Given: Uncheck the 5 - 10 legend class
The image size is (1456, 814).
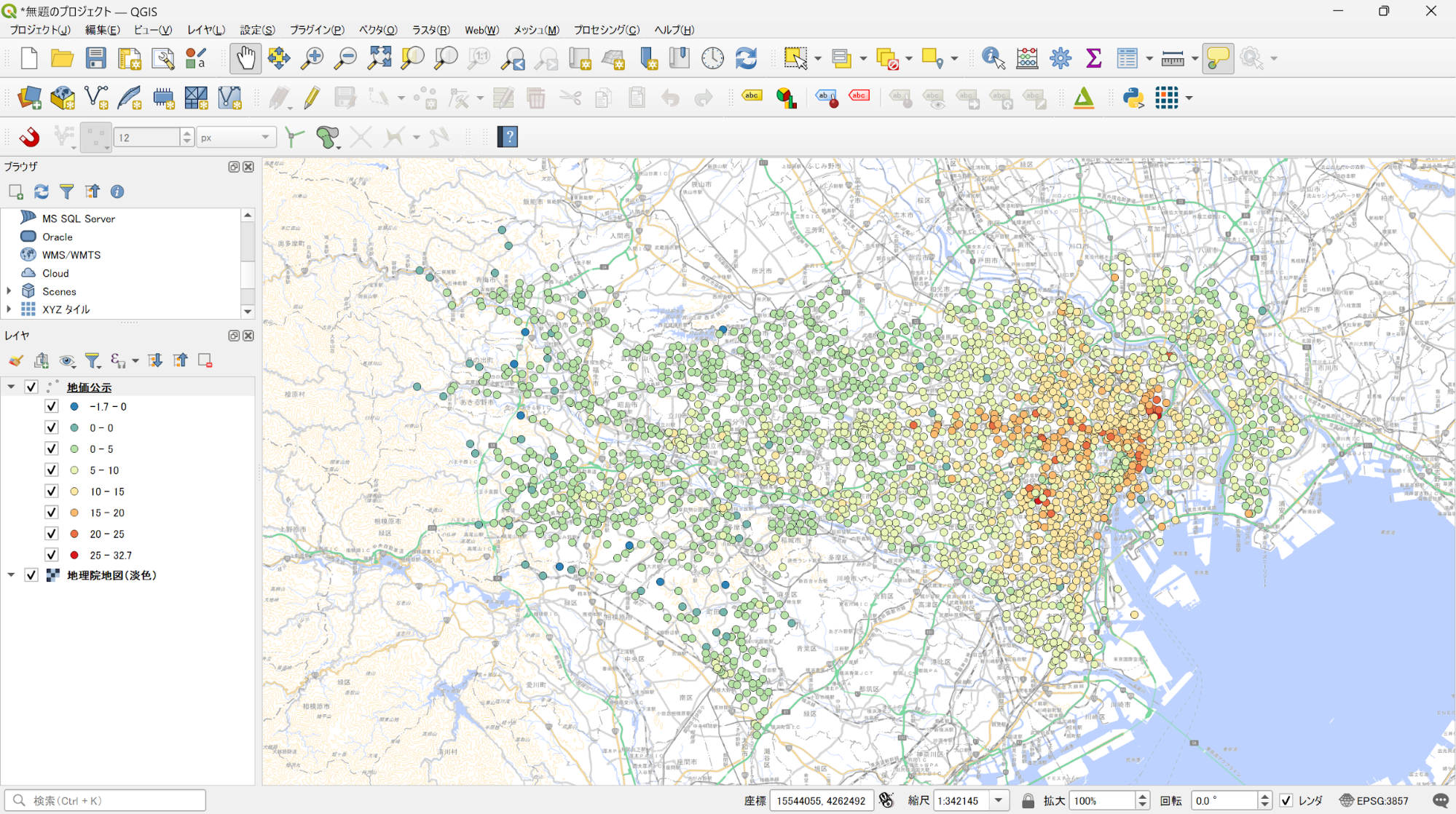Looking at the screenshot, I should click(x=52, y=470).
